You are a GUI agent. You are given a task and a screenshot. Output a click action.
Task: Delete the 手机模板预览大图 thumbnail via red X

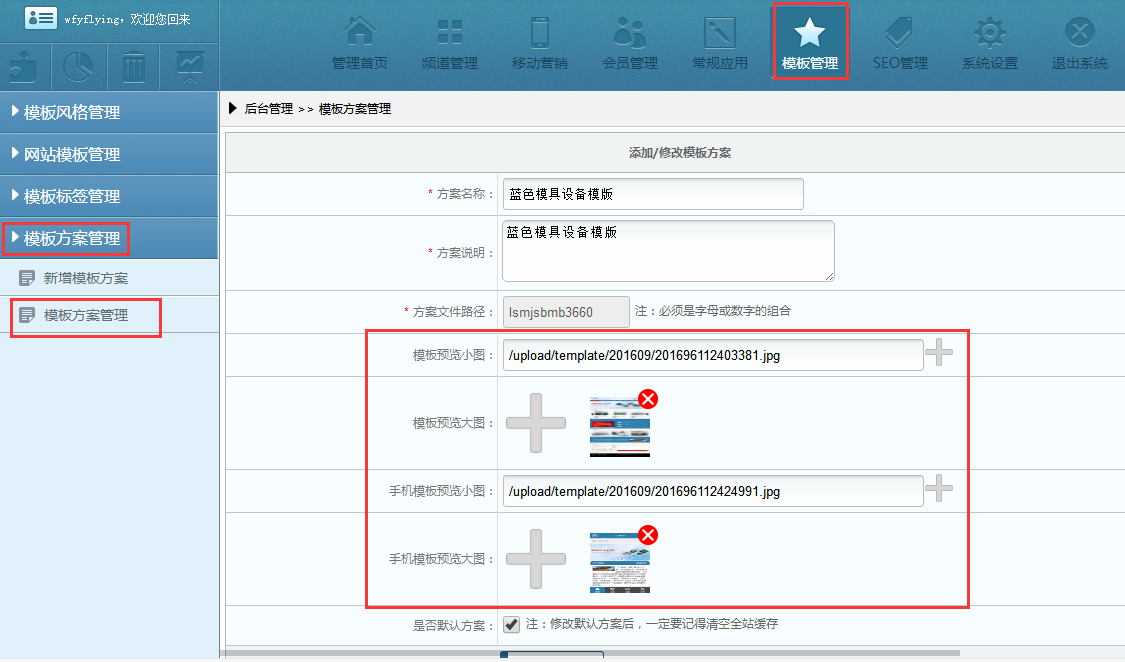point(648,536)
